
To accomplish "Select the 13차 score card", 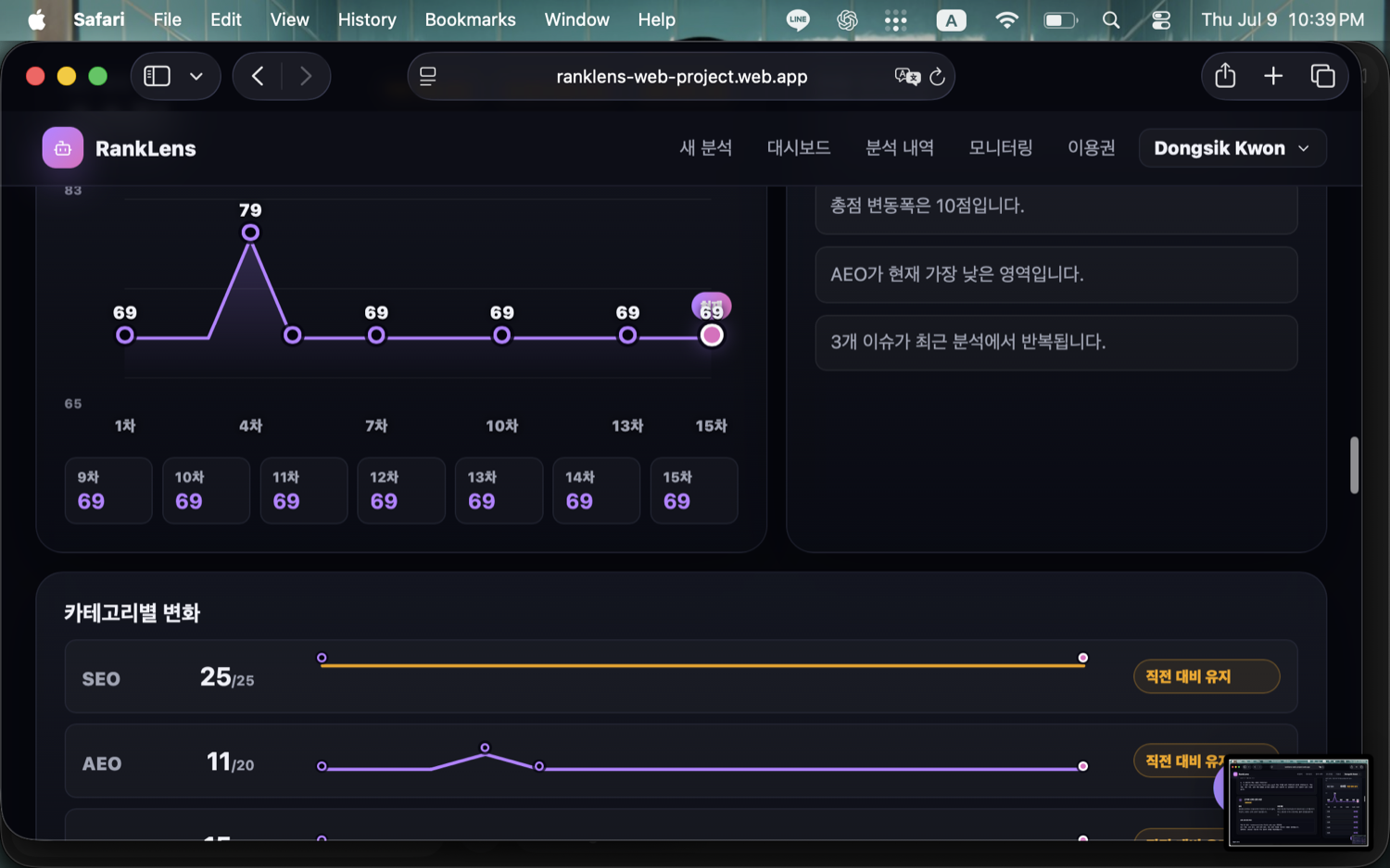I will pyautogui.click(x=499, y=490).
